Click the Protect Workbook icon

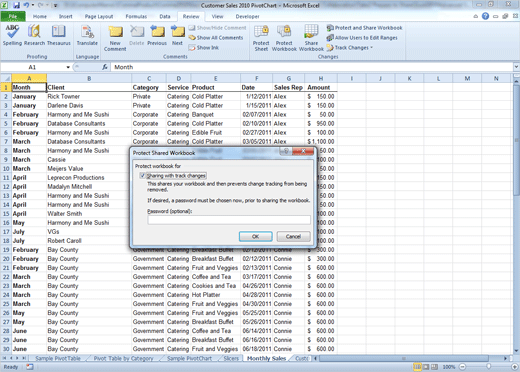pyautogui.click(x=284, y=38)
